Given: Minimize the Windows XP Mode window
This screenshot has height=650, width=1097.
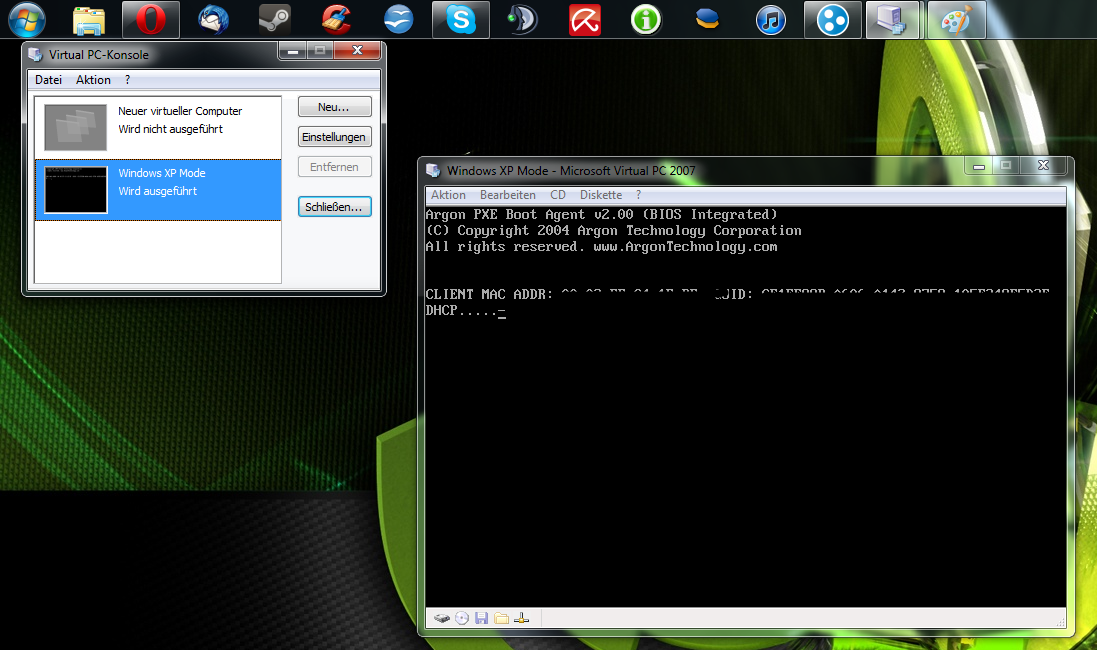Looking at the screenshot, I should [x=979, y=166].
